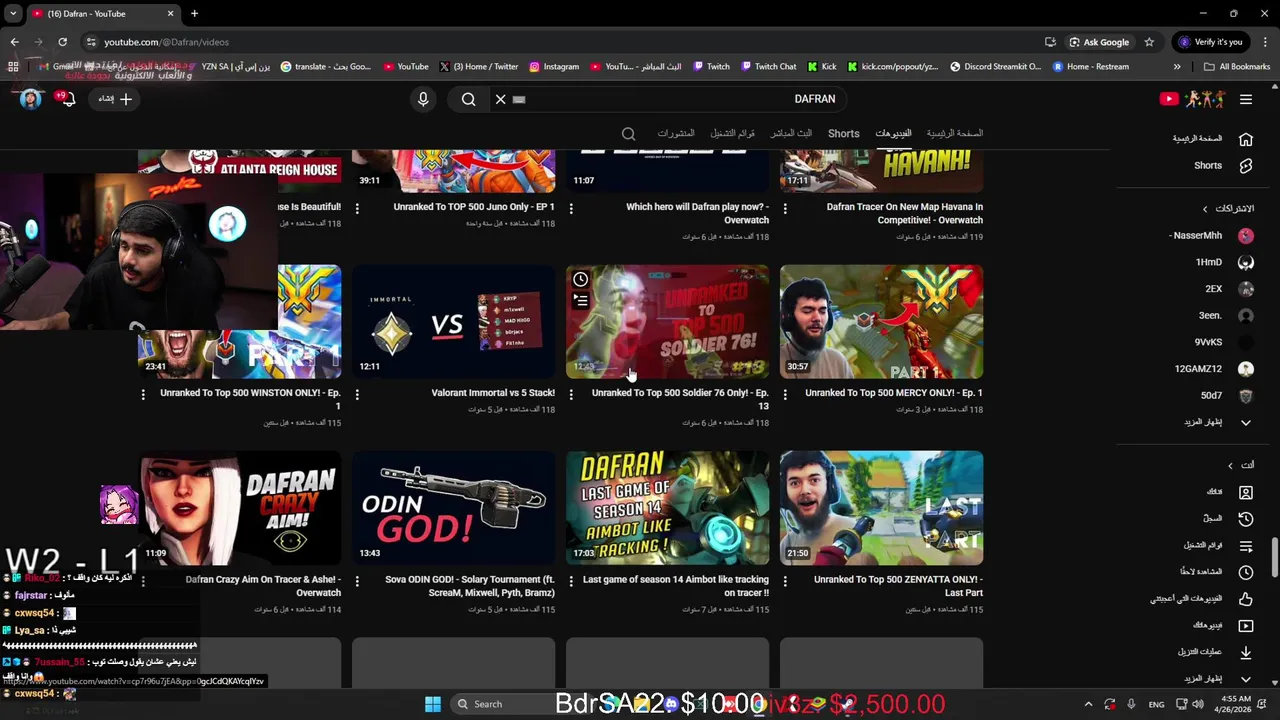Open the Downloads arrow icon in the sidebar

pos(1246,652)
